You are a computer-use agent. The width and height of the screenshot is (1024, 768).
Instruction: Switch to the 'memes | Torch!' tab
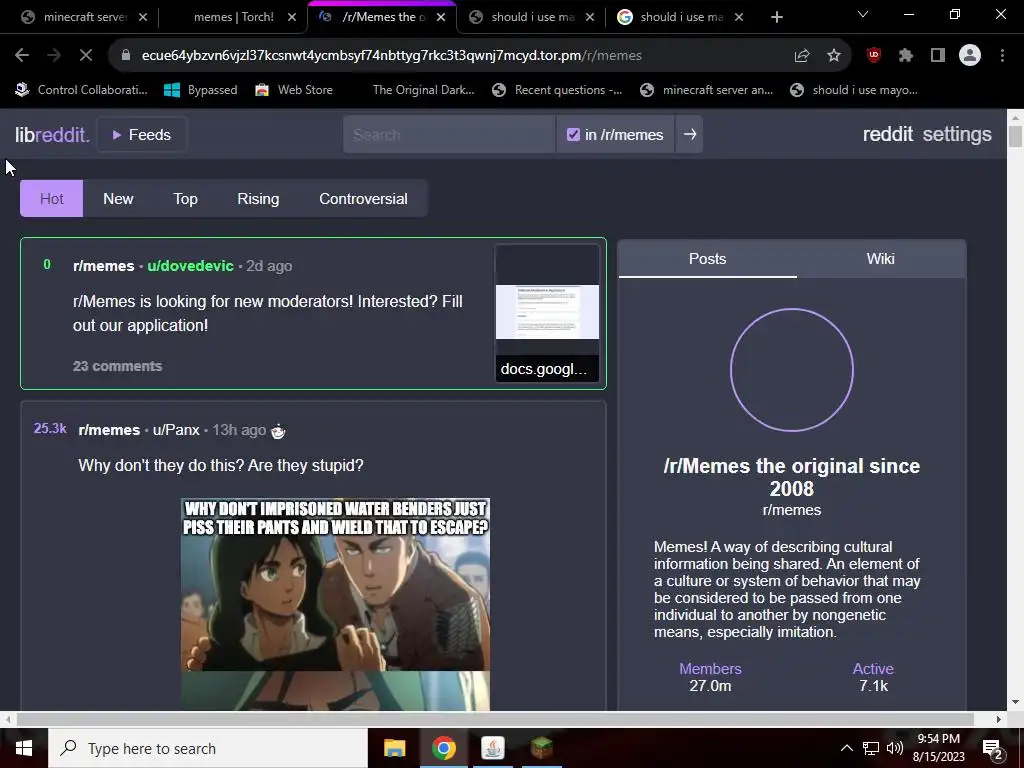[x=234, y=17]
